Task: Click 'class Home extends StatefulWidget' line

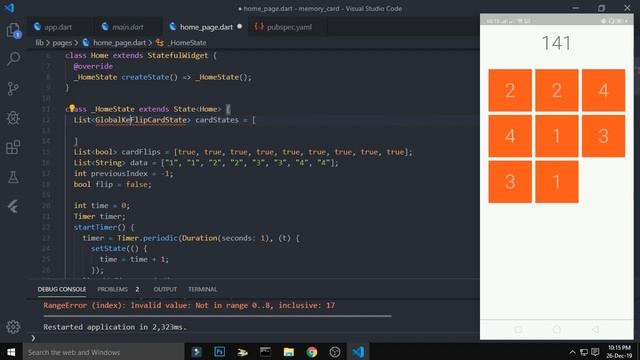Action: point(141,56)
